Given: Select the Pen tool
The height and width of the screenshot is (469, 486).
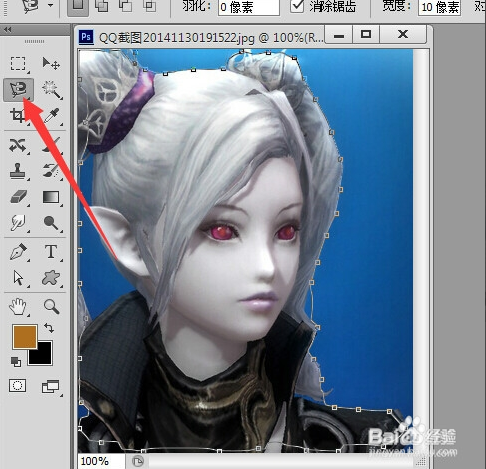Looking at the screenshot, I should [18, 252].
